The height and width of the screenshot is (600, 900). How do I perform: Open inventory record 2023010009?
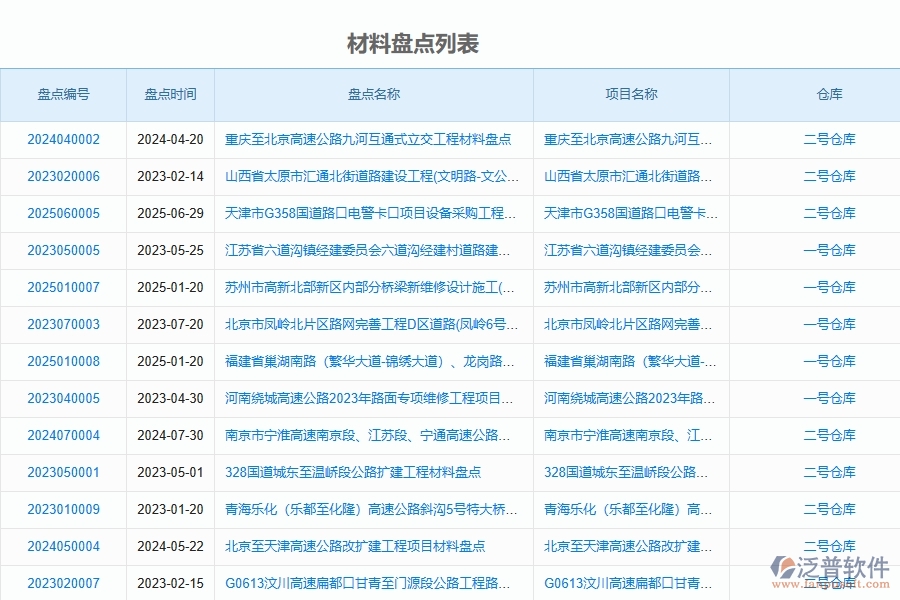coord(64,510)
